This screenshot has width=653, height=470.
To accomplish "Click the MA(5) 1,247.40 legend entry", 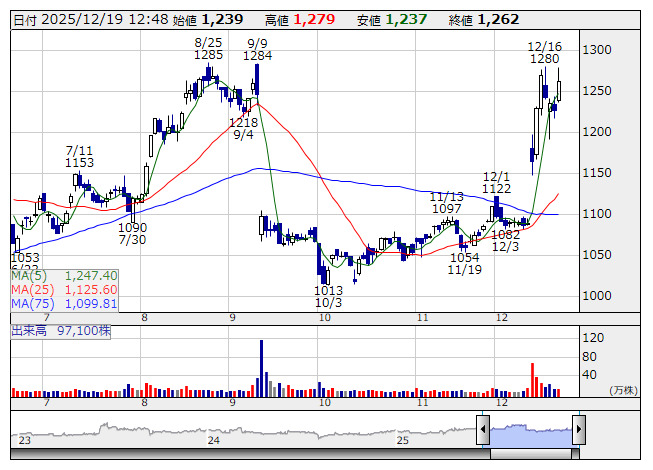I will click(x=65, y=276).
